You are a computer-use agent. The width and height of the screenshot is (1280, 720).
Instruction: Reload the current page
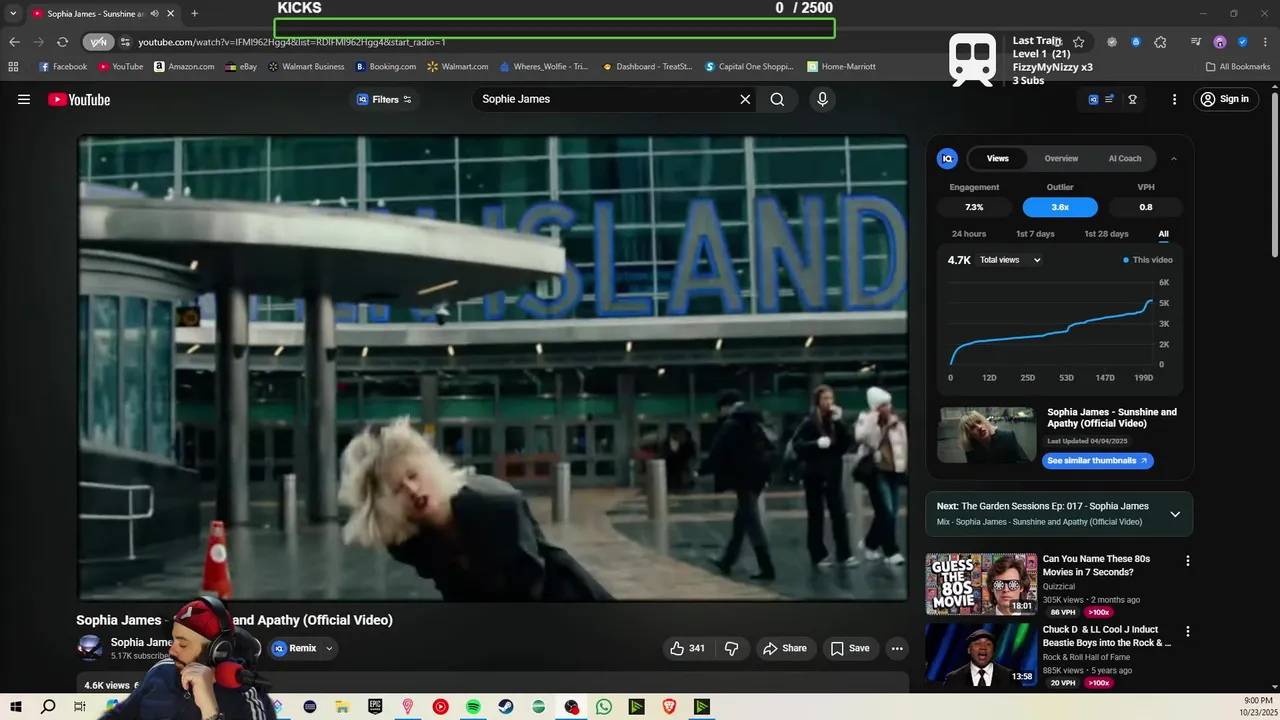coord(62,42)
